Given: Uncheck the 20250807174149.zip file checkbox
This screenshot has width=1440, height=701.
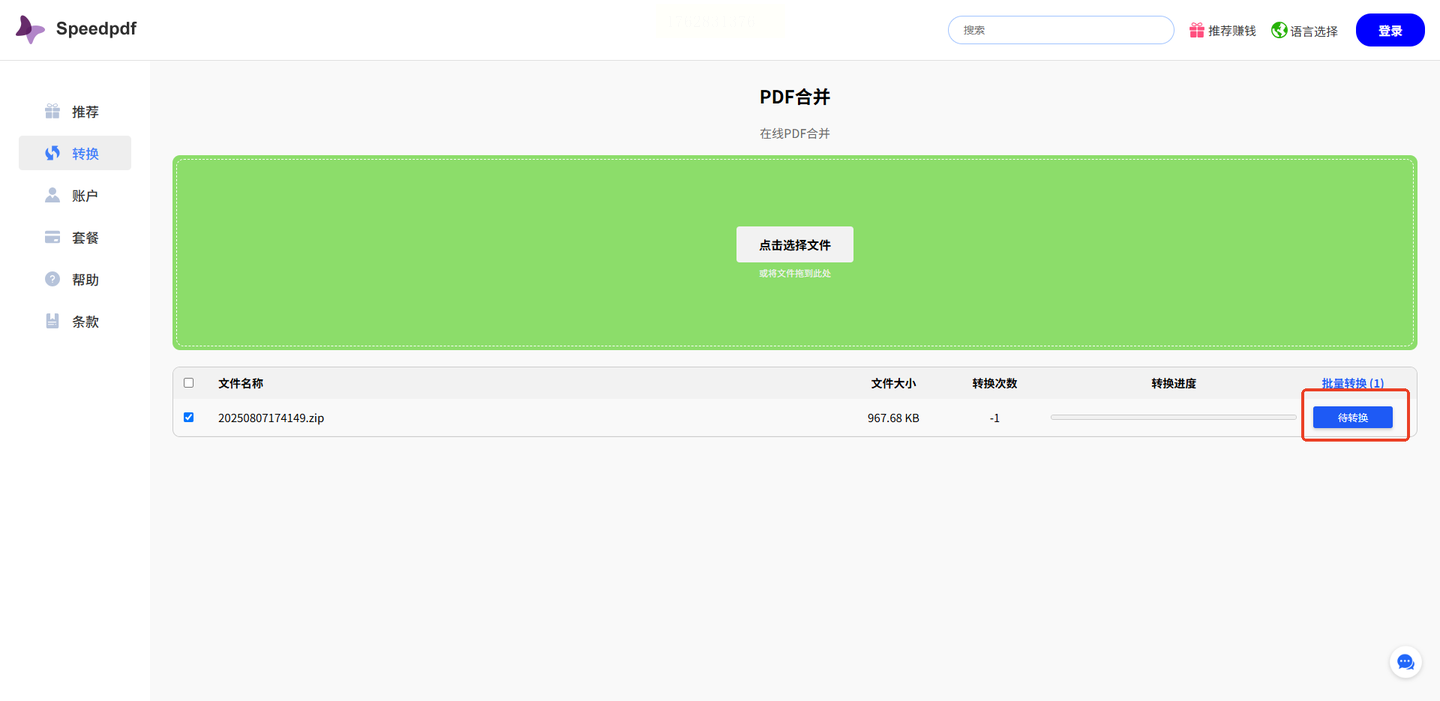Looking at the screenshot, I should [x=189, y=417].
